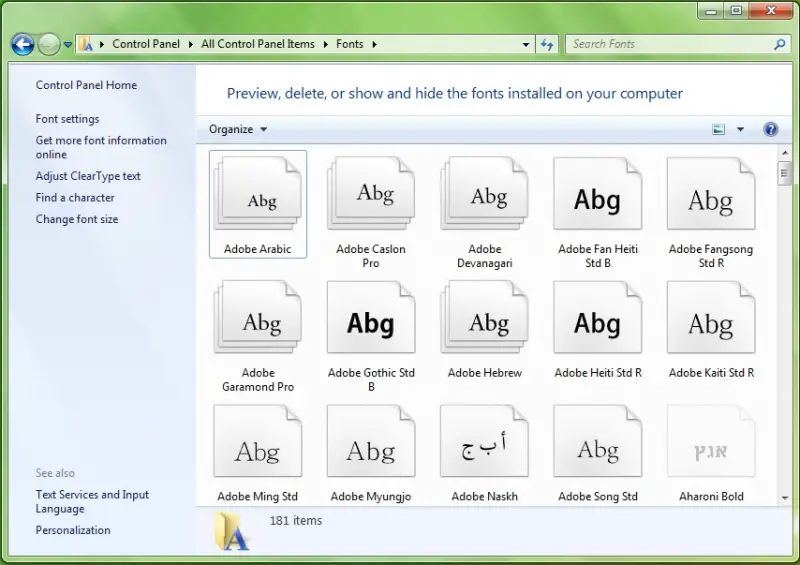The height and width of the screenshot is (565, 800).
Task: Go back with the blue Back arrow
Action: point(23,44)
